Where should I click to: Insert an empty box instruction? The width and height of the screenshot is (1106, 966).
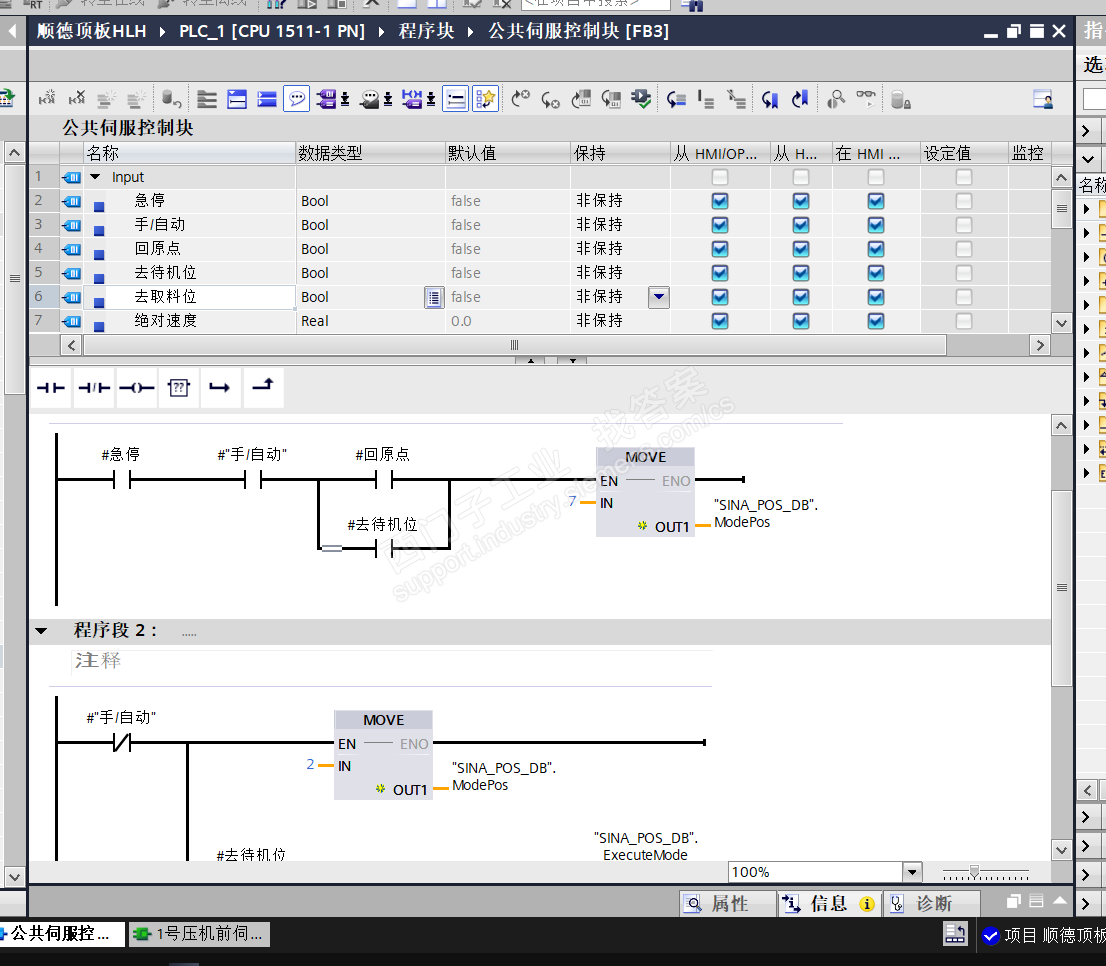click(x=178, y=388)
